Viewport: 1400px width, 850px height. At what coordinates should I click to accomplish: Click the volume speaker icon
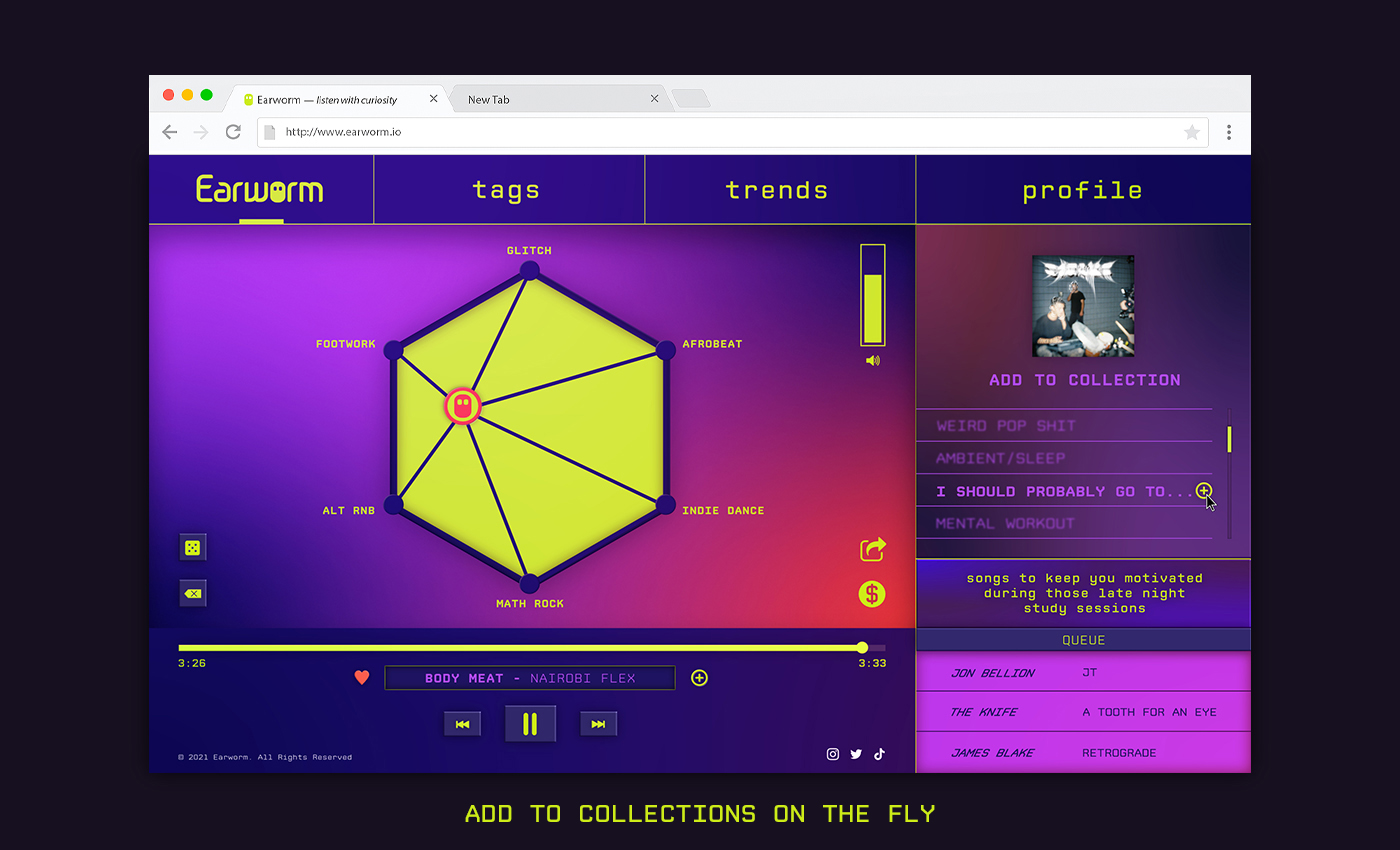[x=873, y=360]
